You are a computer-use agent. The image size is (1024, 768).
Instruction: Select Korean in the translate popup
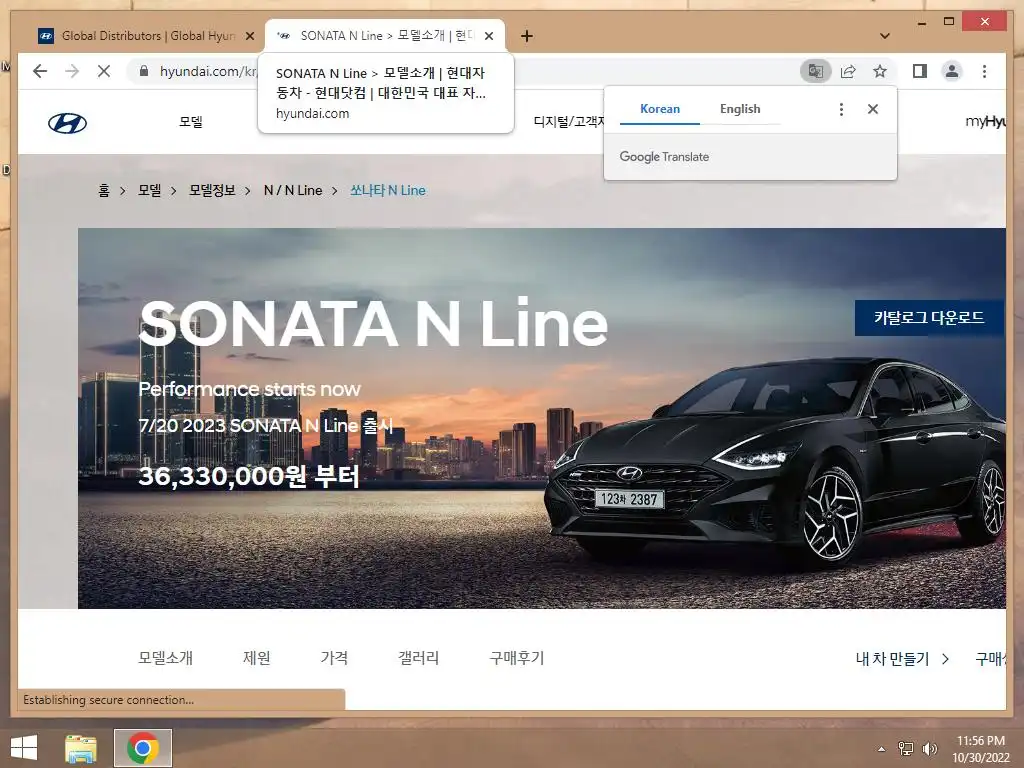[660, 109]
